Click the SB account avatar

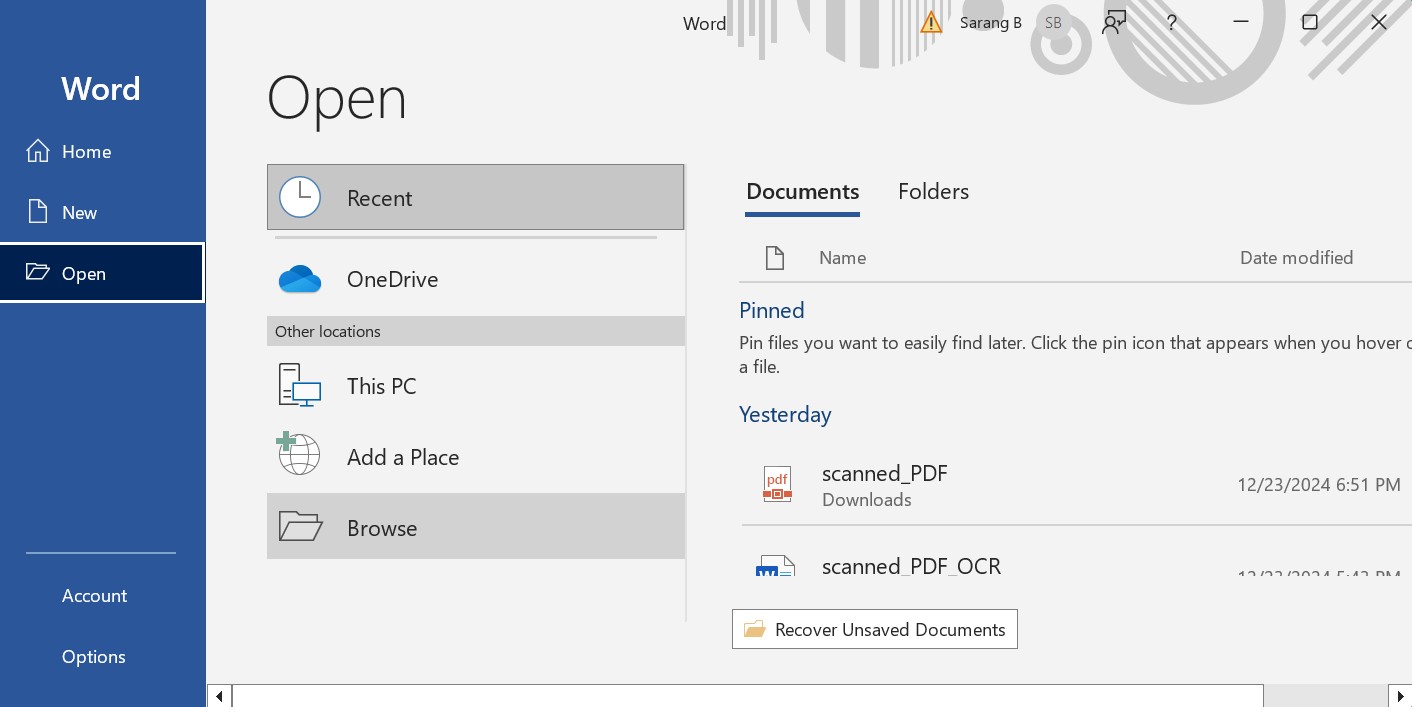[1053, 22]
